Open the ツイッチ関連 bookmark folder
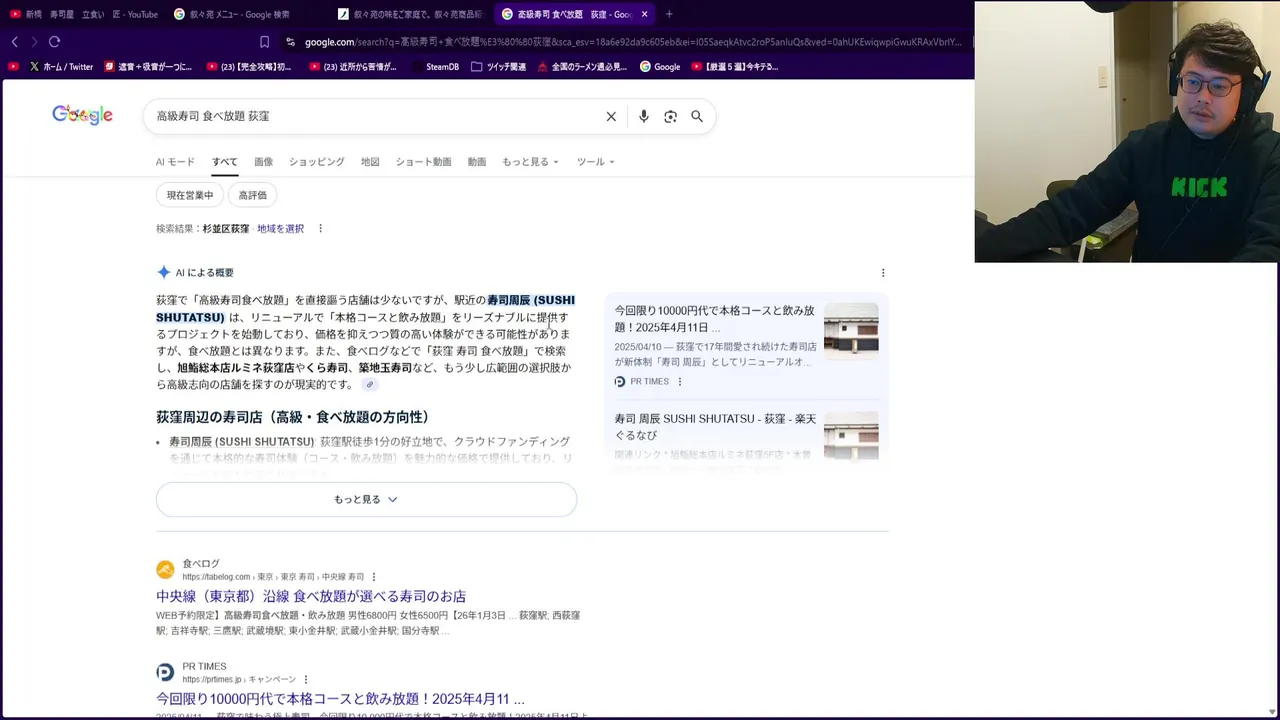 point(499,67)
